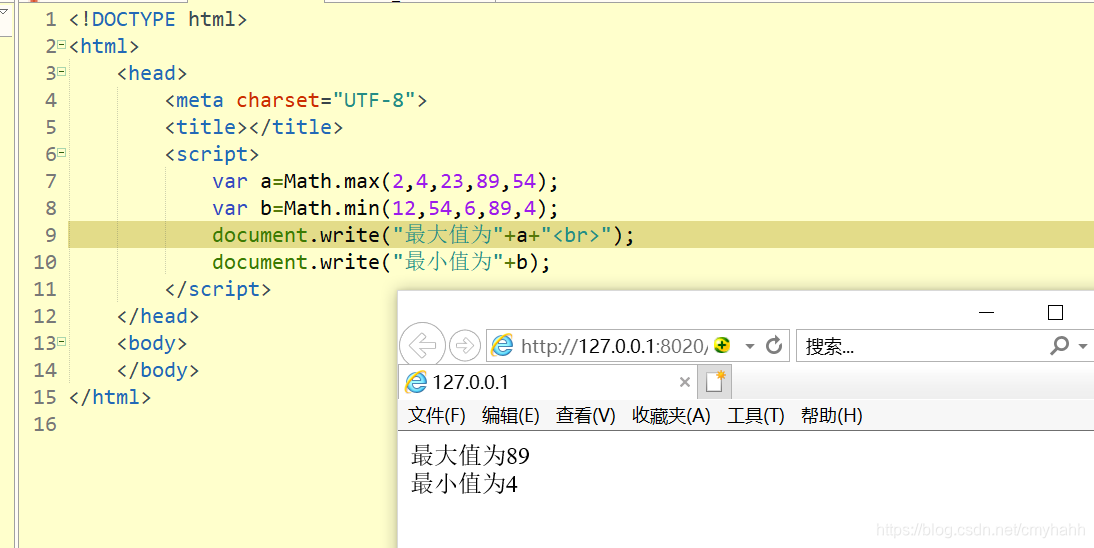Screen dimensions: 1094x548
Task: Click line number 9 in the gutter
Action: (x=50, y=235)
